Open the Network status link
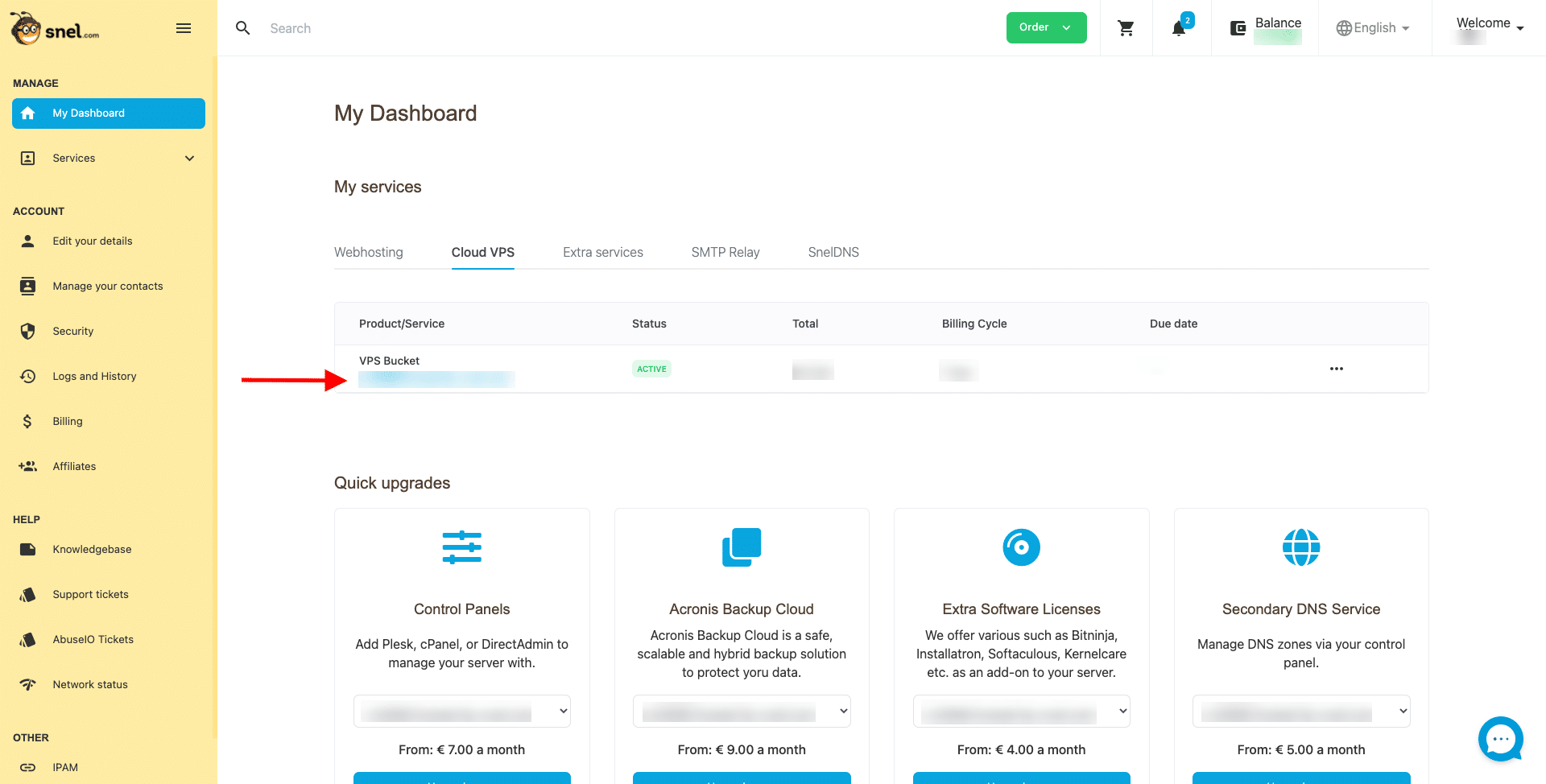The height and width of the screenshot is (784, 1546). point(90,684)
